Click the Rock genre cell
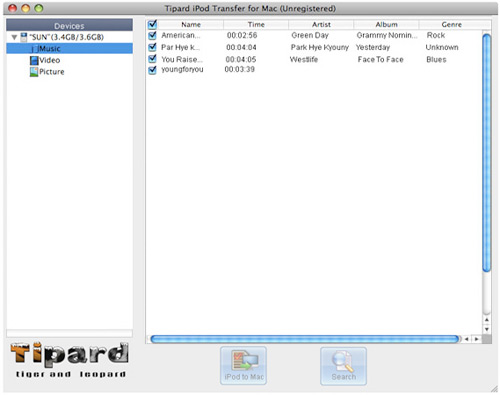 [x=436, y=35]
